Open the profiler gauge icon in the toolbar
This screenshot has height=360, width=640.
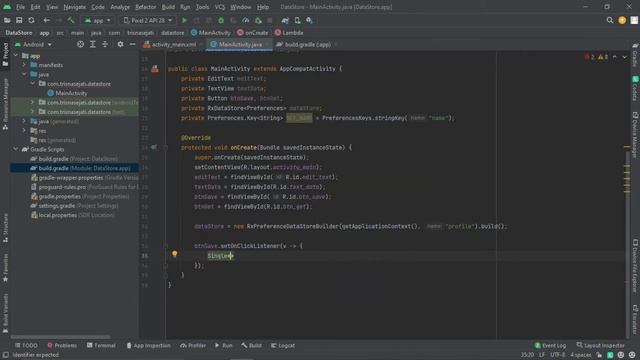tap(246, 20)
